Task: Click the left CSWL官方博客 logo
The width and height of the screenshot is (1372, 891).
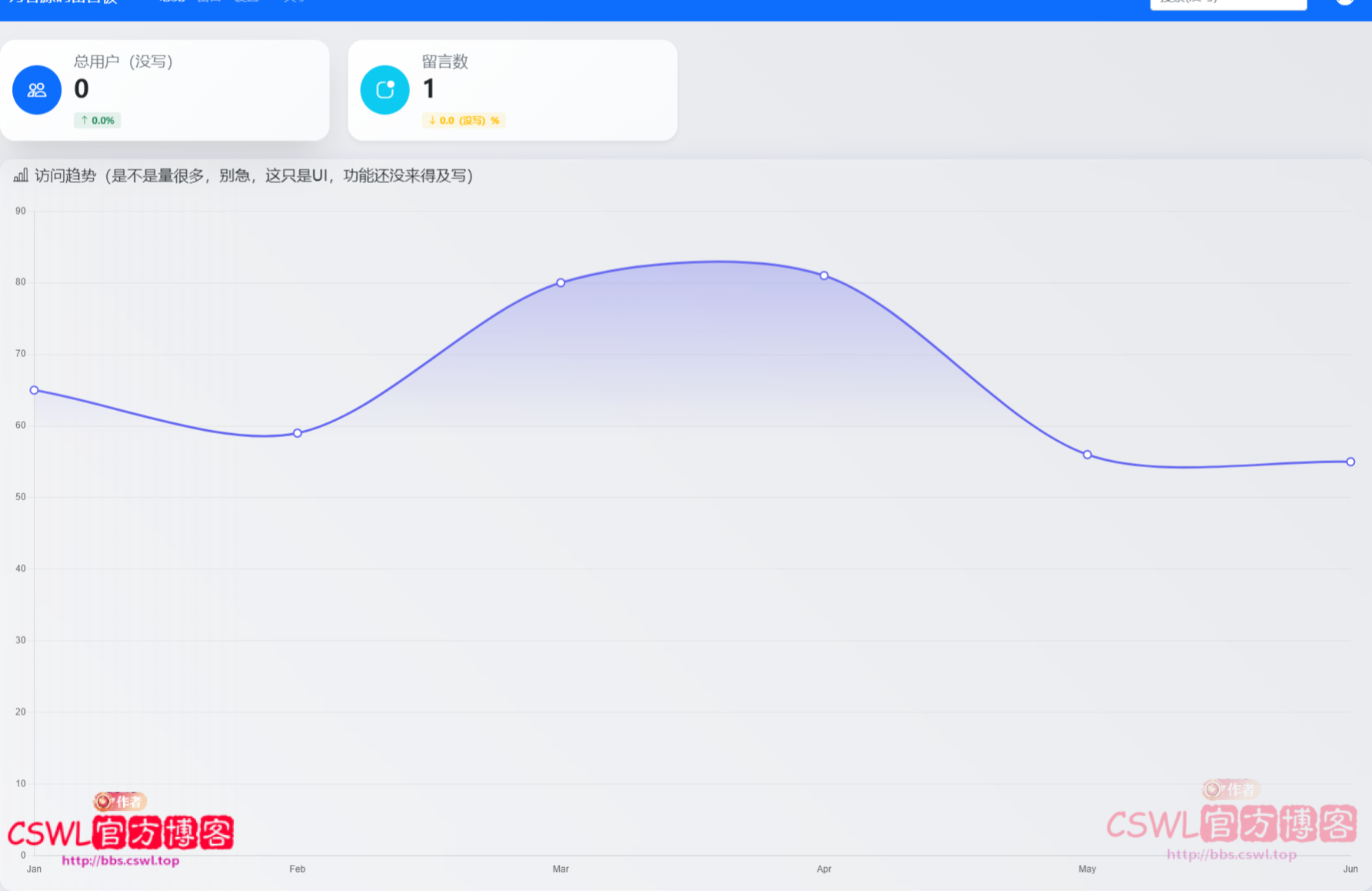Action: (121, 833)
